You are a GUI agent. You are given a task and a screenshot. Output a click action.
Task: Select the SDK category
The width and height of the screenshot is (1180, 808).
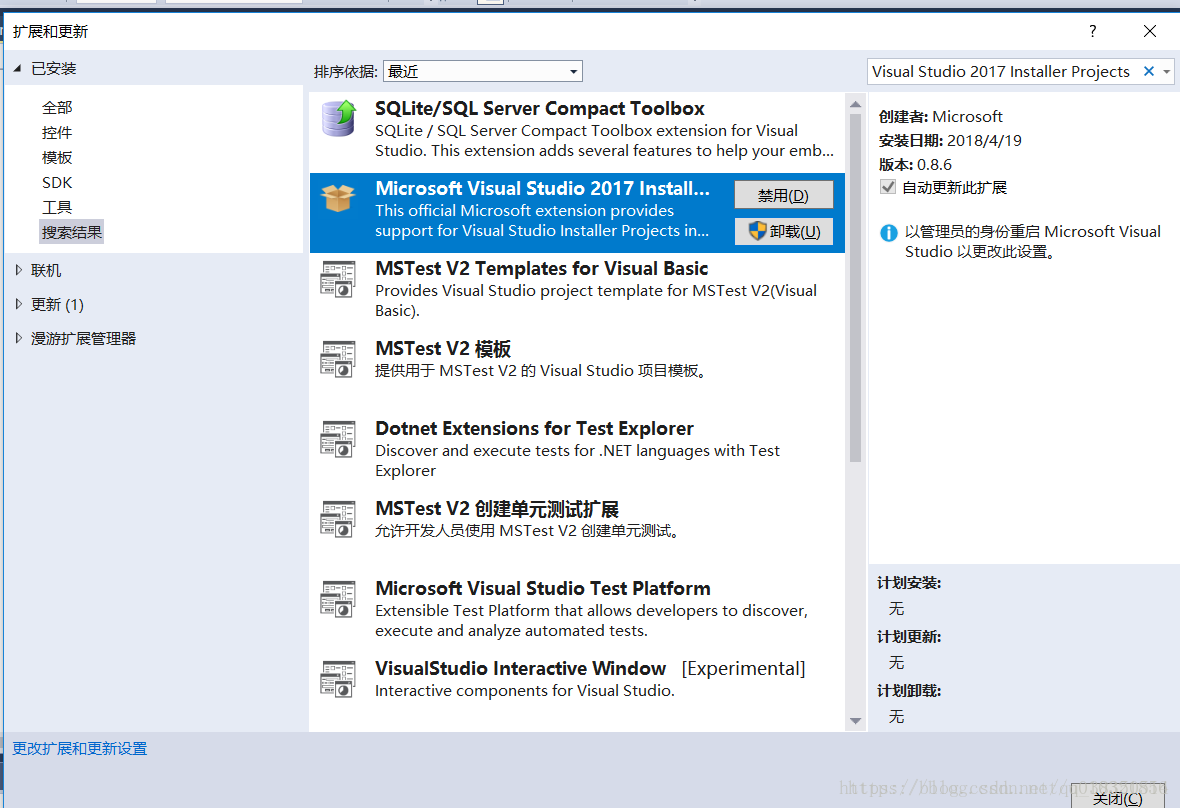(x=57, y=182)
